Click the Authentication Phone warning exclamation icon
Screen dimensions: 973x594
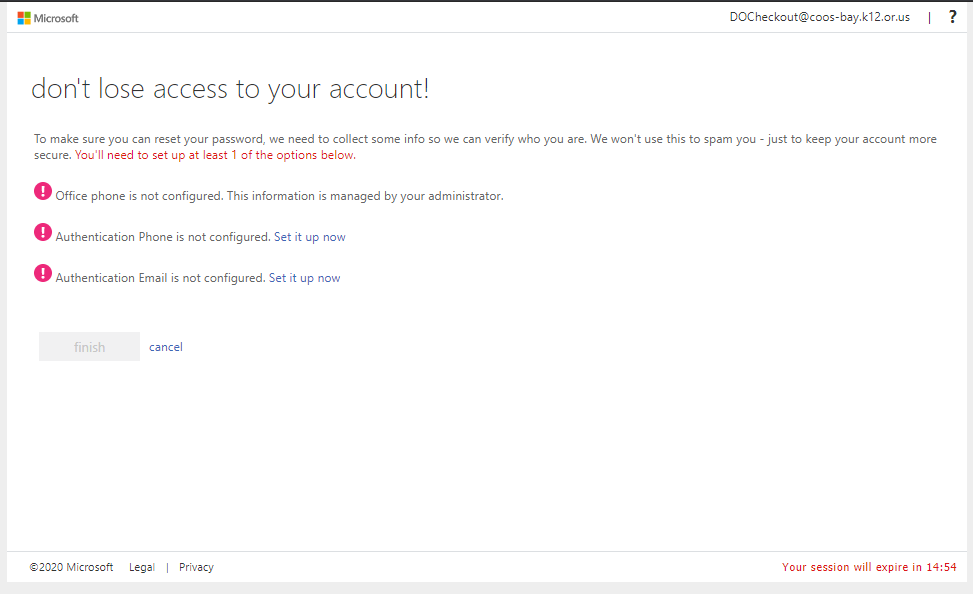click(x=43, y=232)
